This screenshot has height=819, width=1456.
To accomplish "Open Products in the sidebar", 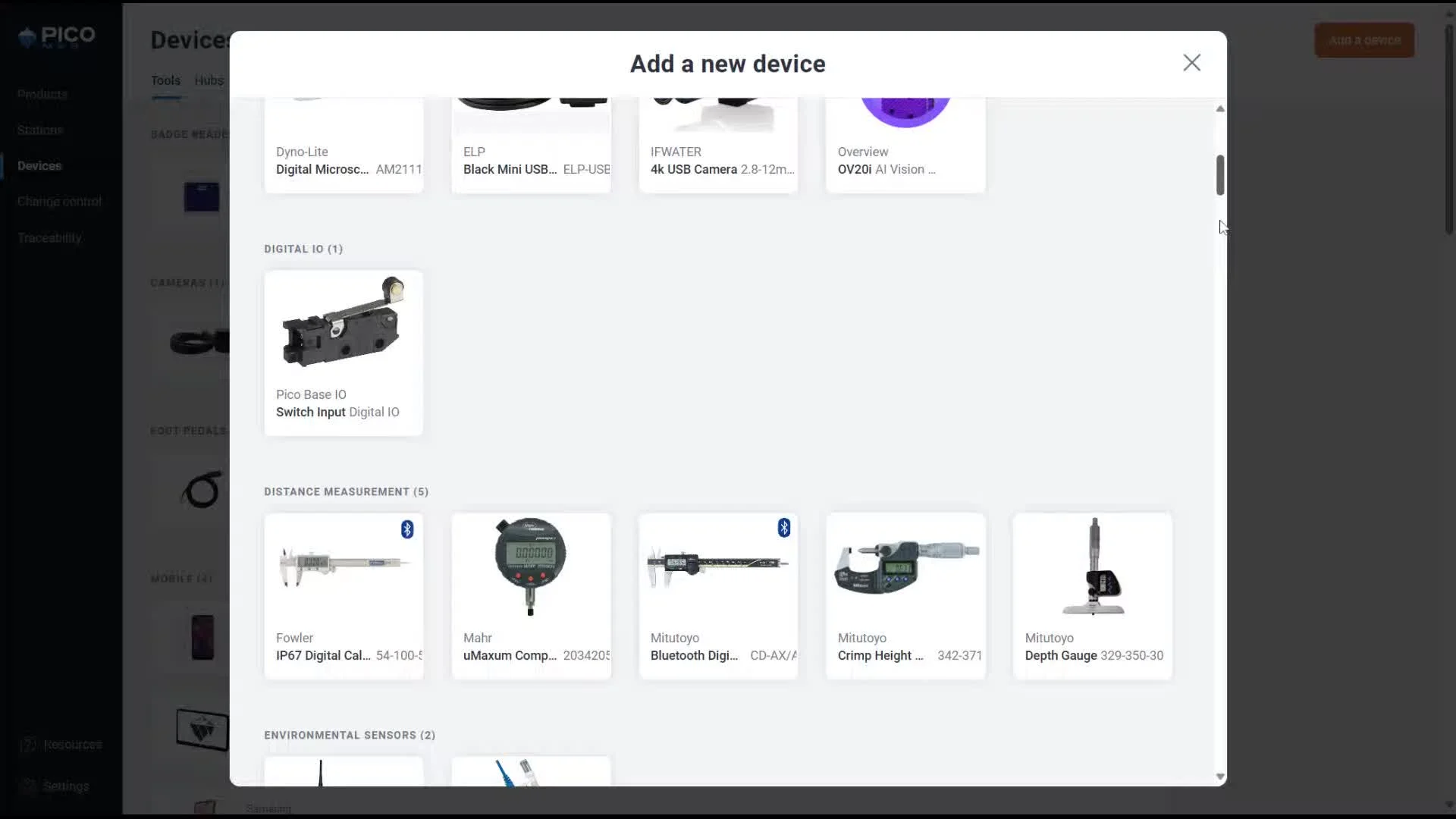I will [42, 94].
